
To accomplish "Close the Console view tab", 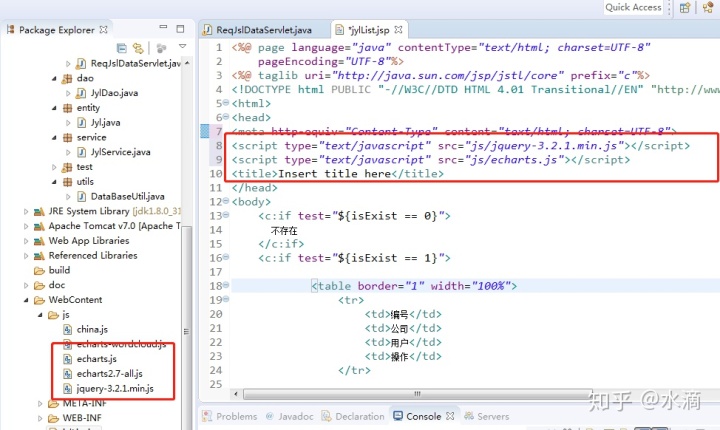I will 450,416.
